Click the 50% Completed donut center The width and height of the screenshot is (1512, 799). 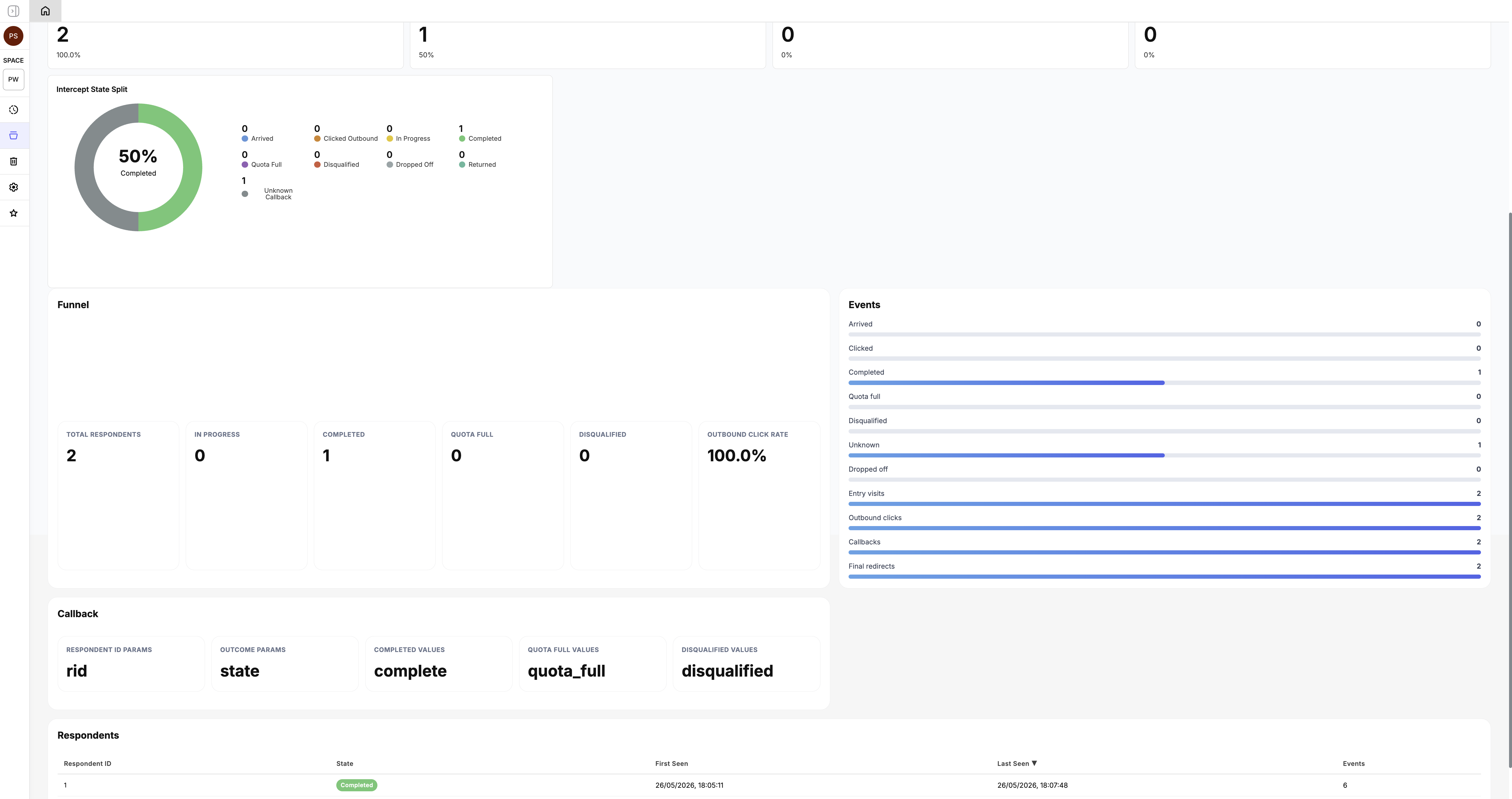tap(138, 162)
